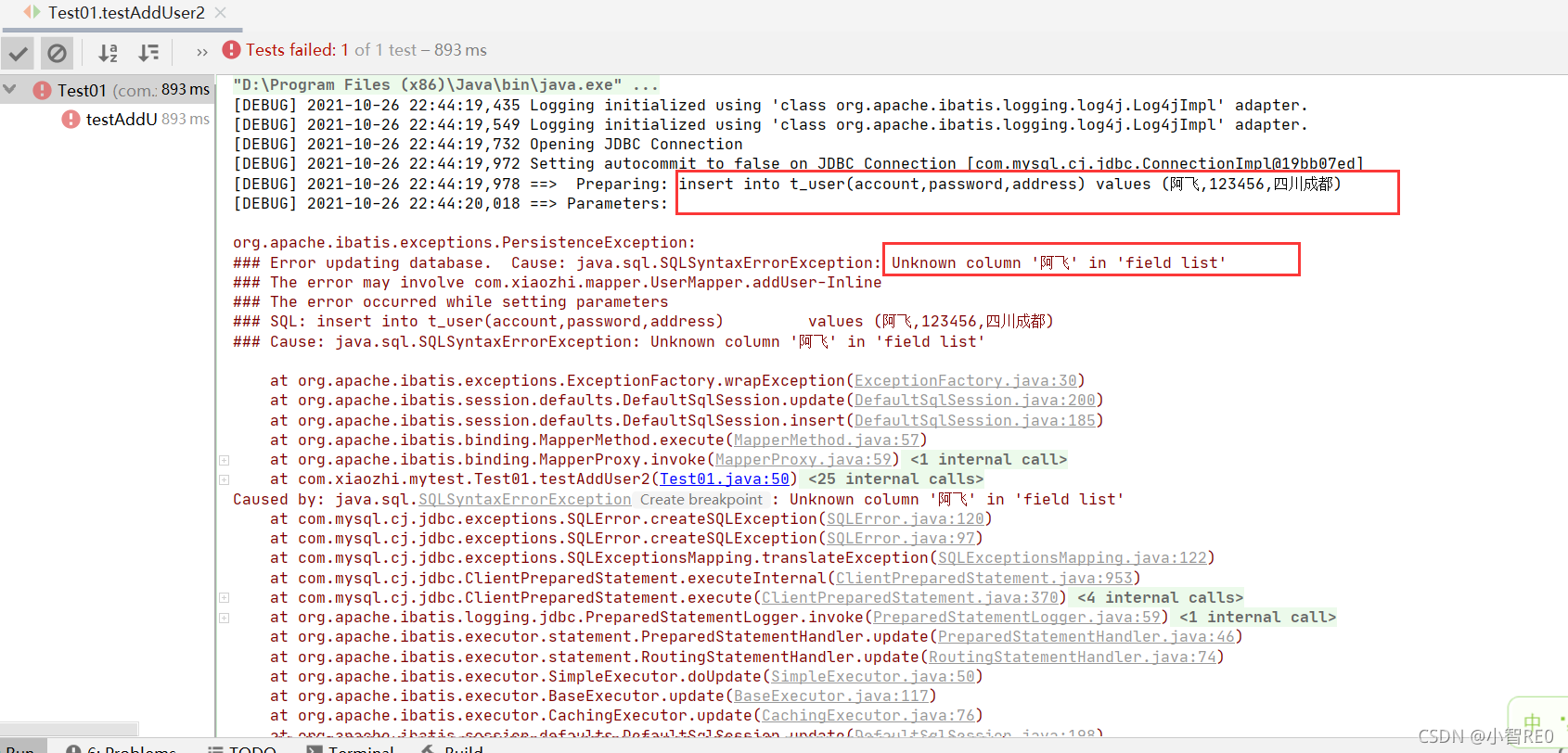
Task: Expand the fold marker beside ClientPreparedStatement.execute line
Action: (x=224, y=598)
